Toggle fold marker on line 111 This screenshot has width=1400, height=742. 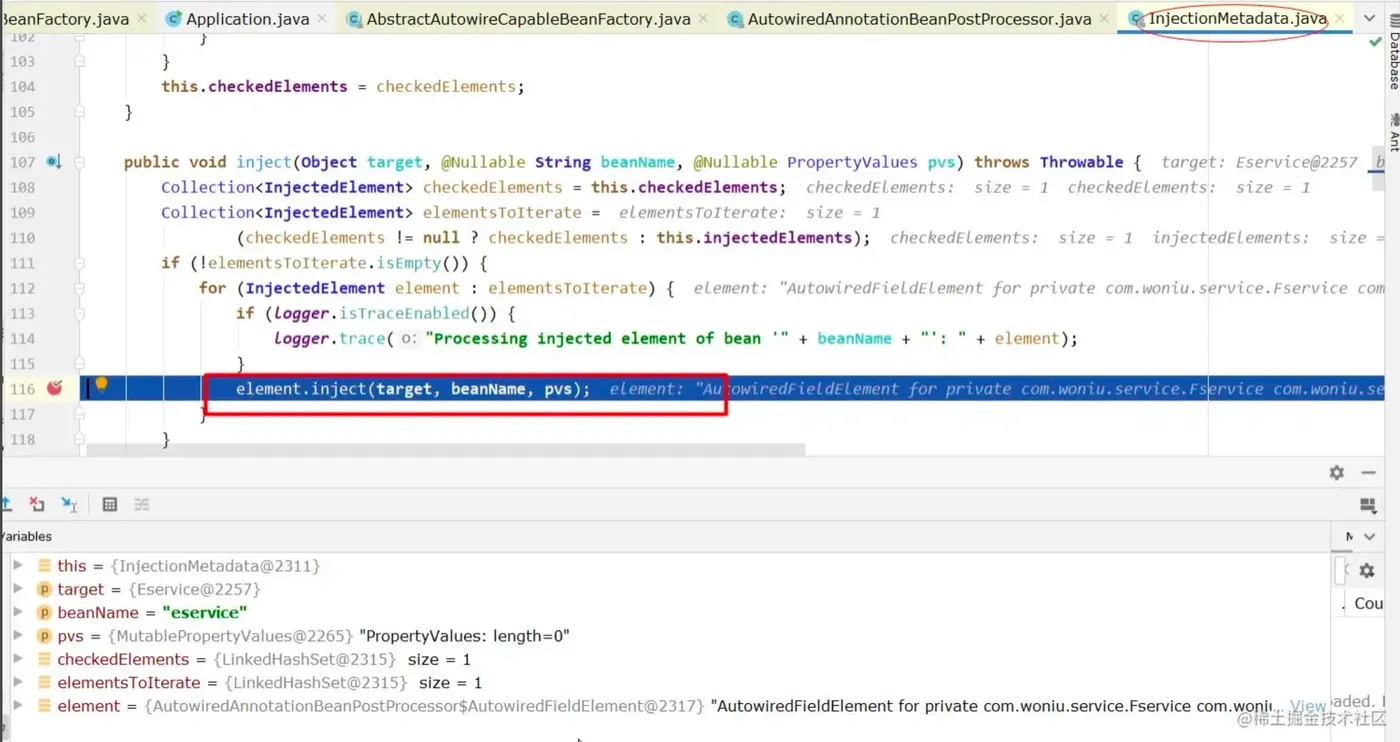pos(79,263)
